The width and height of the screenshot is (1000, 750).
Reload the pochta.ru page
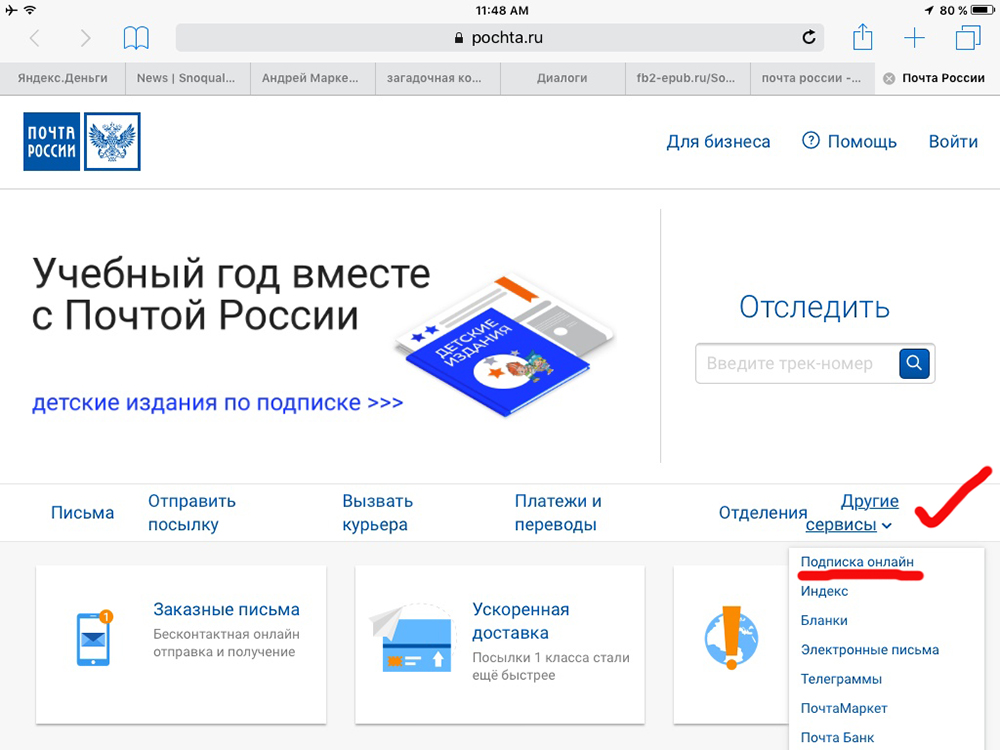coord(809,38)
